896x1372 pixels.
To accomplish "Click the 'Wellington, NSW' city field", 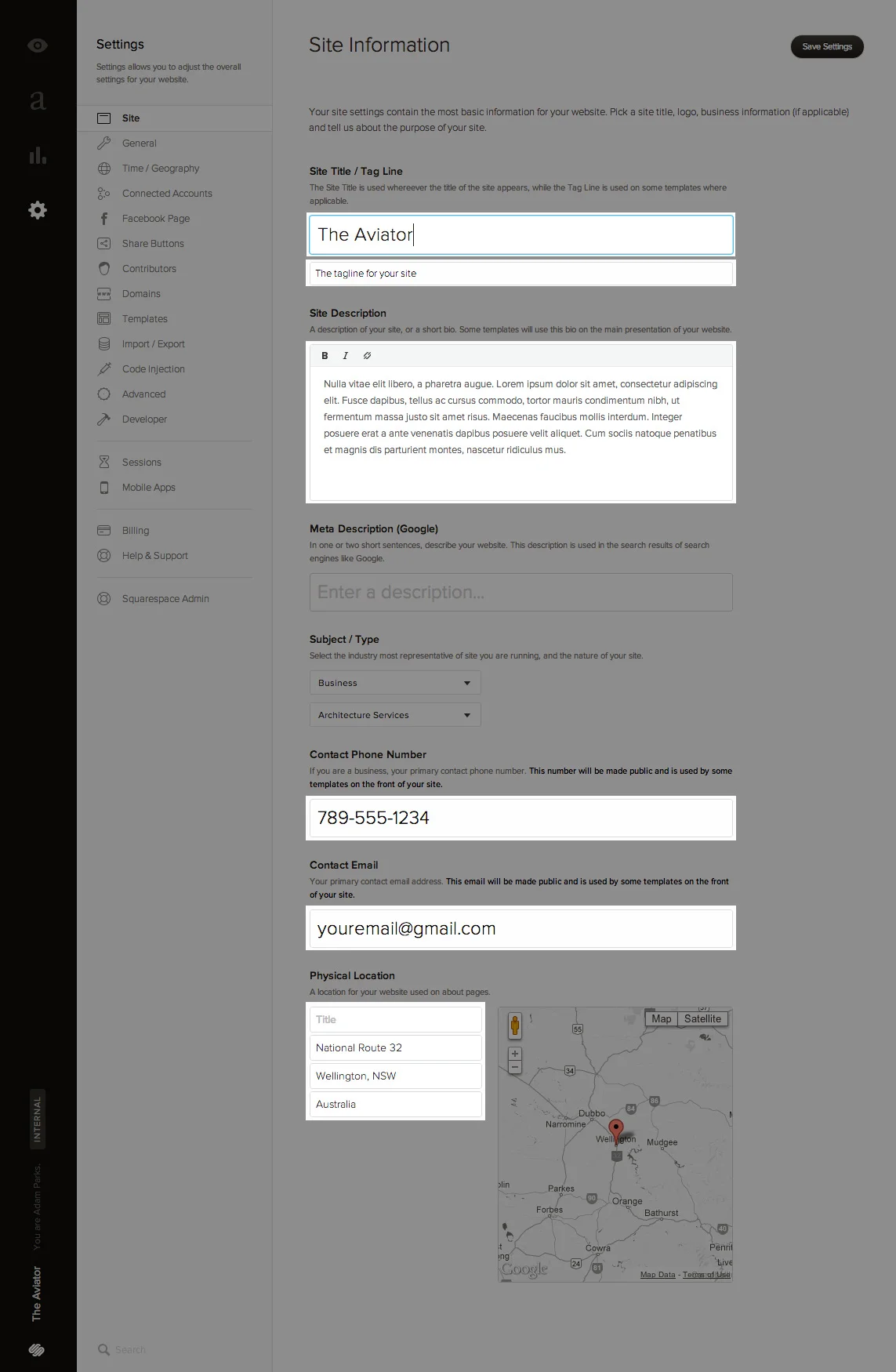I will point(395,1076).
